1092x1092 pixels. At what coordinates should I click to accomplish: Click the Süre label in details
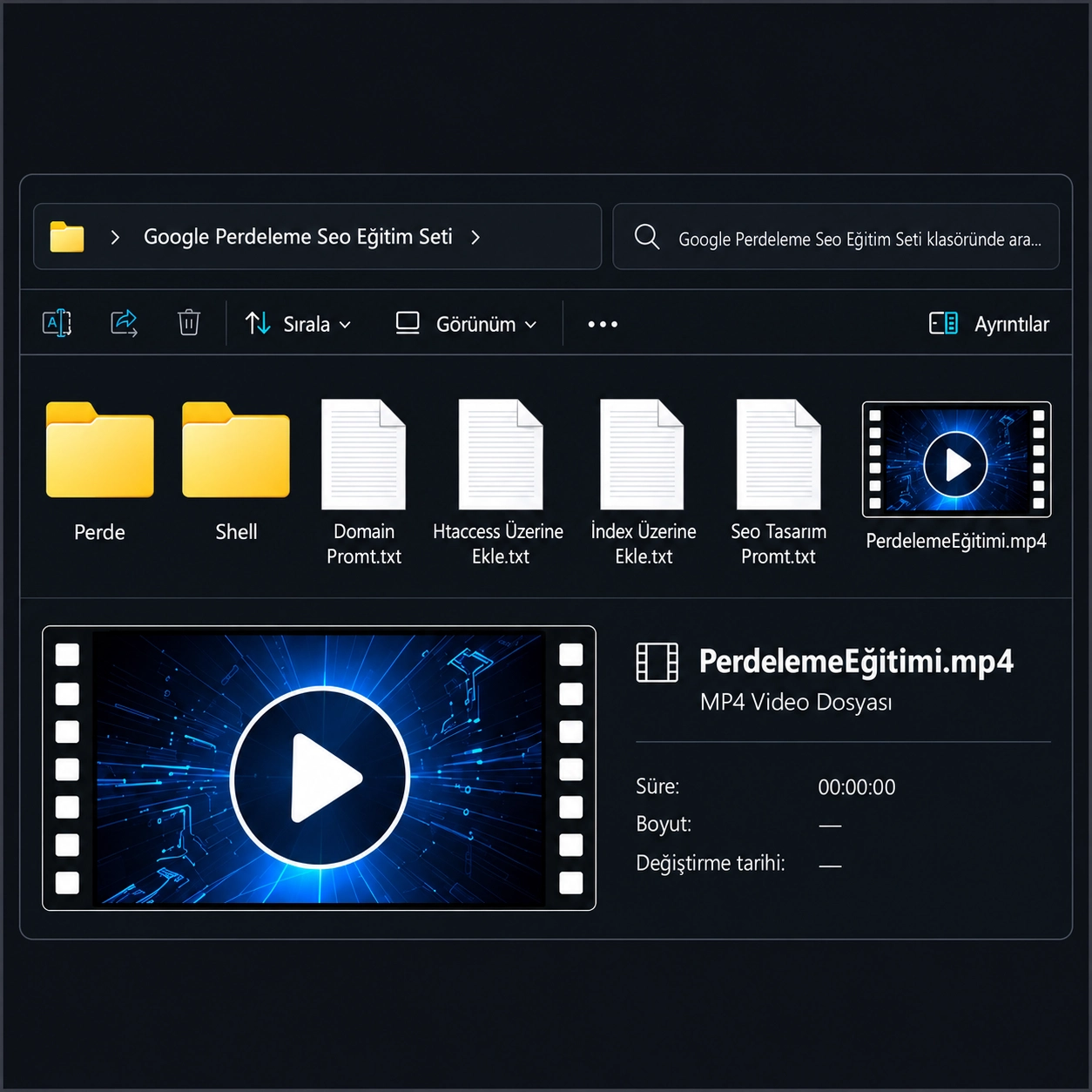pyautogui.click(x=657, y=786)
